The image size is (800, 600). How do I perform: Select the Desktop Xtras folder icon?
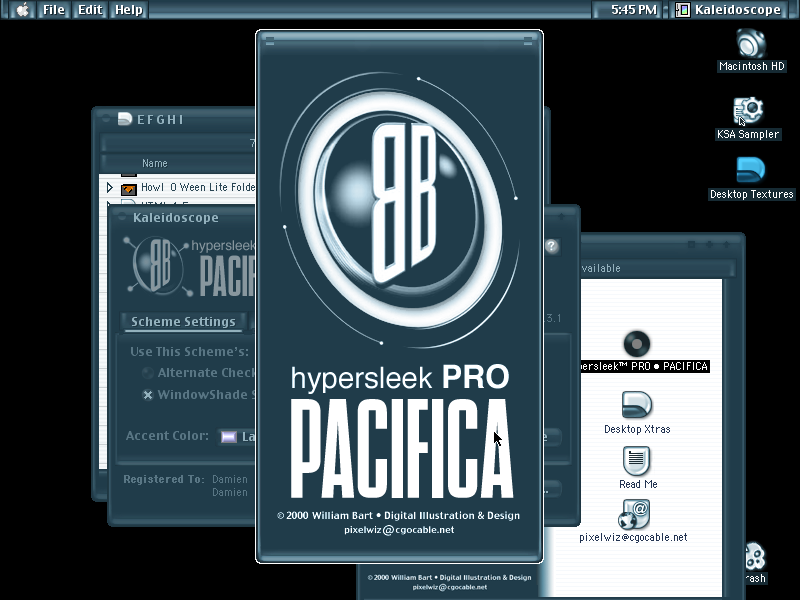pyautogui.click(x=637, y=405)
